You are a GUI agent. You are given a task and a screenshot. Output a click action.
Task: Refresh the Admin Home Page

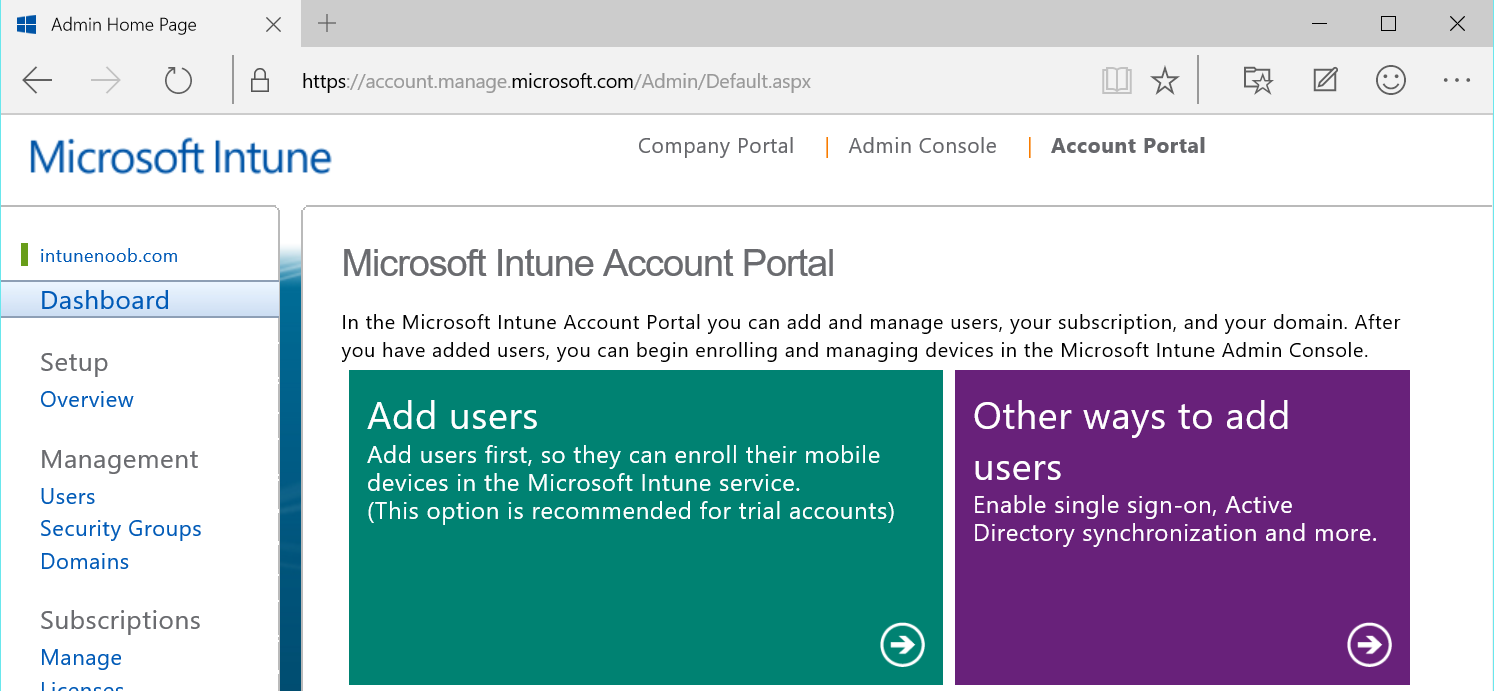pos(178,81)
